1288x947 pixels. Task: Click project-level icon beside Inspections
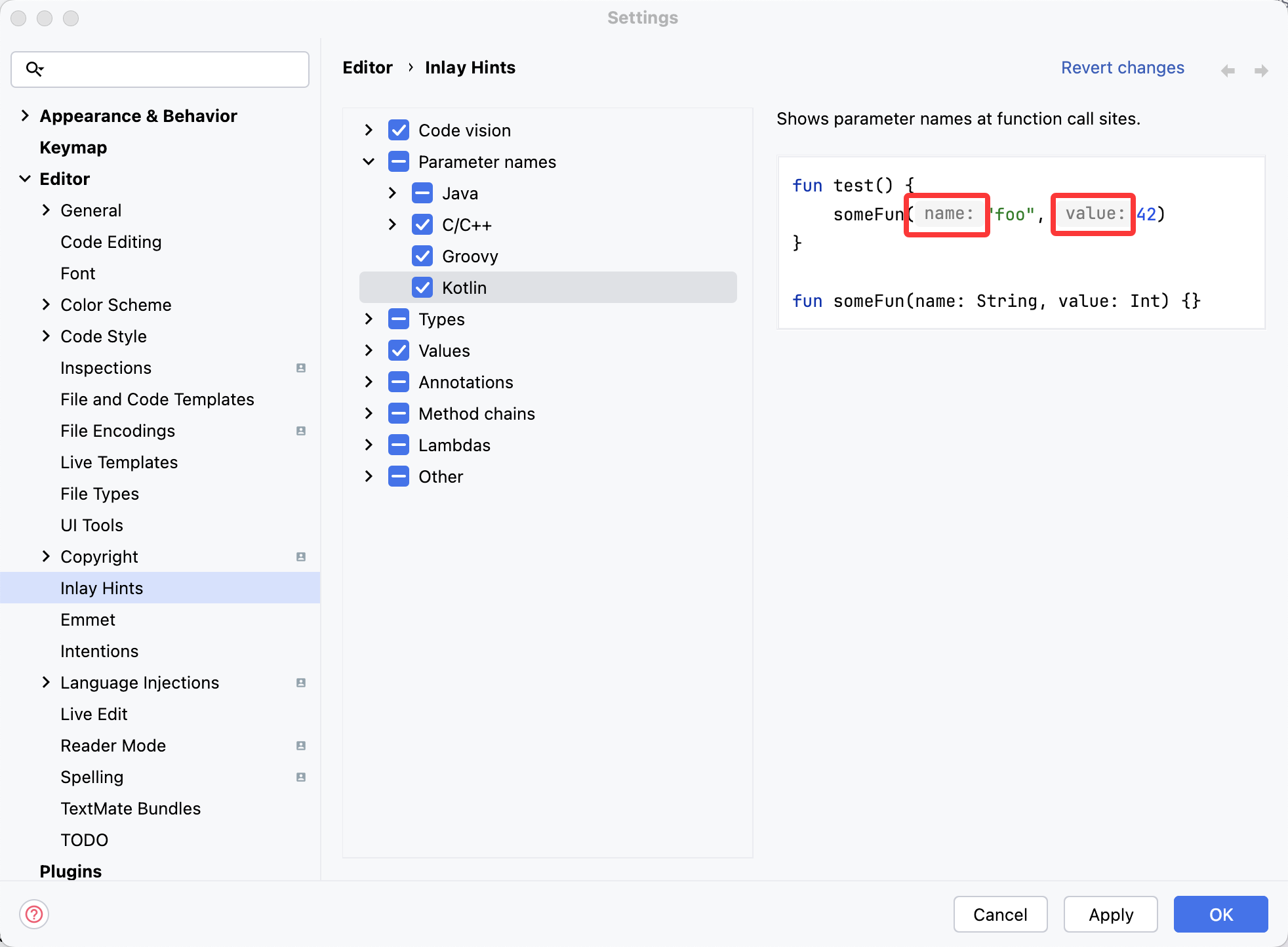click(x=301, y=368)
